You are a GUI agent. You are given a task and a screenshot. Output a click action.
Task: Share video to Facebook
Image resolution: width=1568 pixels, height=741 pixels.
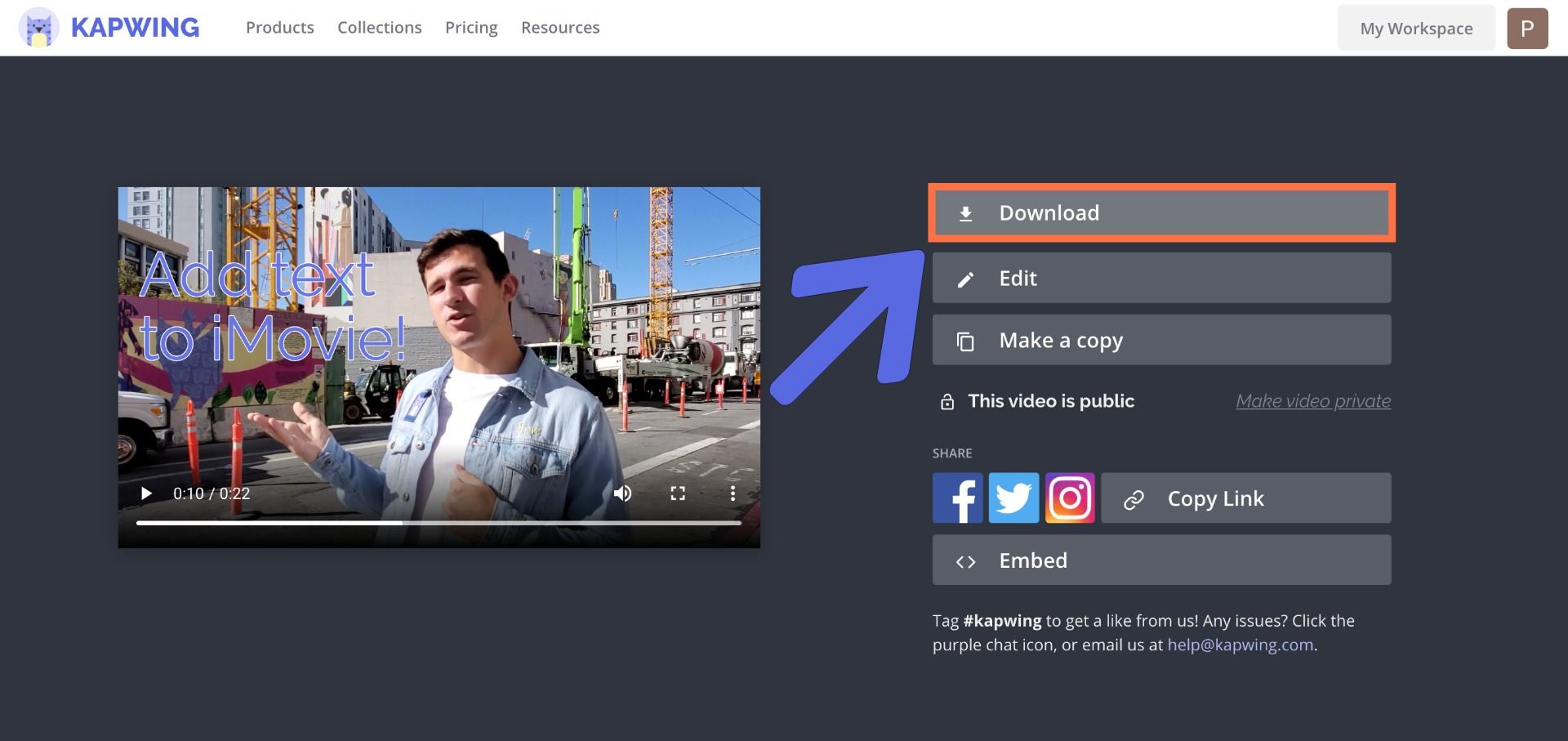[957, 498]
